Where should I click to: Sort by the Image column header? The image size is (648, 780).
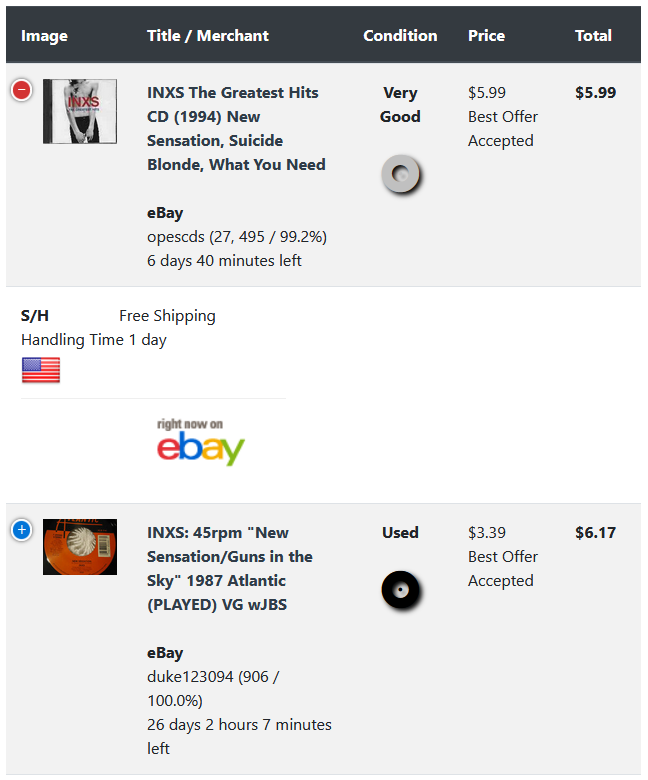44,36
